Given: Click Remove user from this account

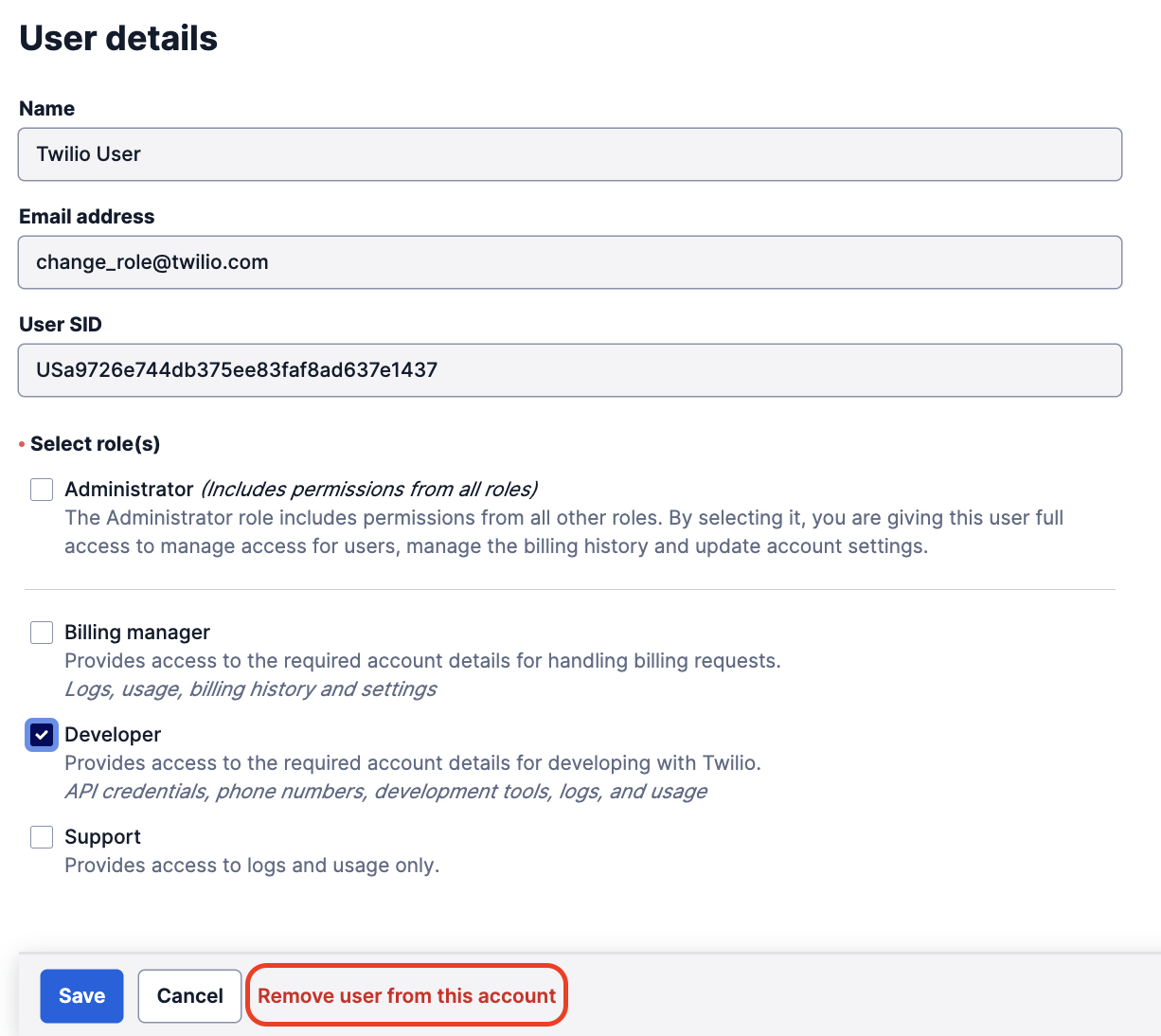Looking at the screenshot, I should tap(406, 996).
